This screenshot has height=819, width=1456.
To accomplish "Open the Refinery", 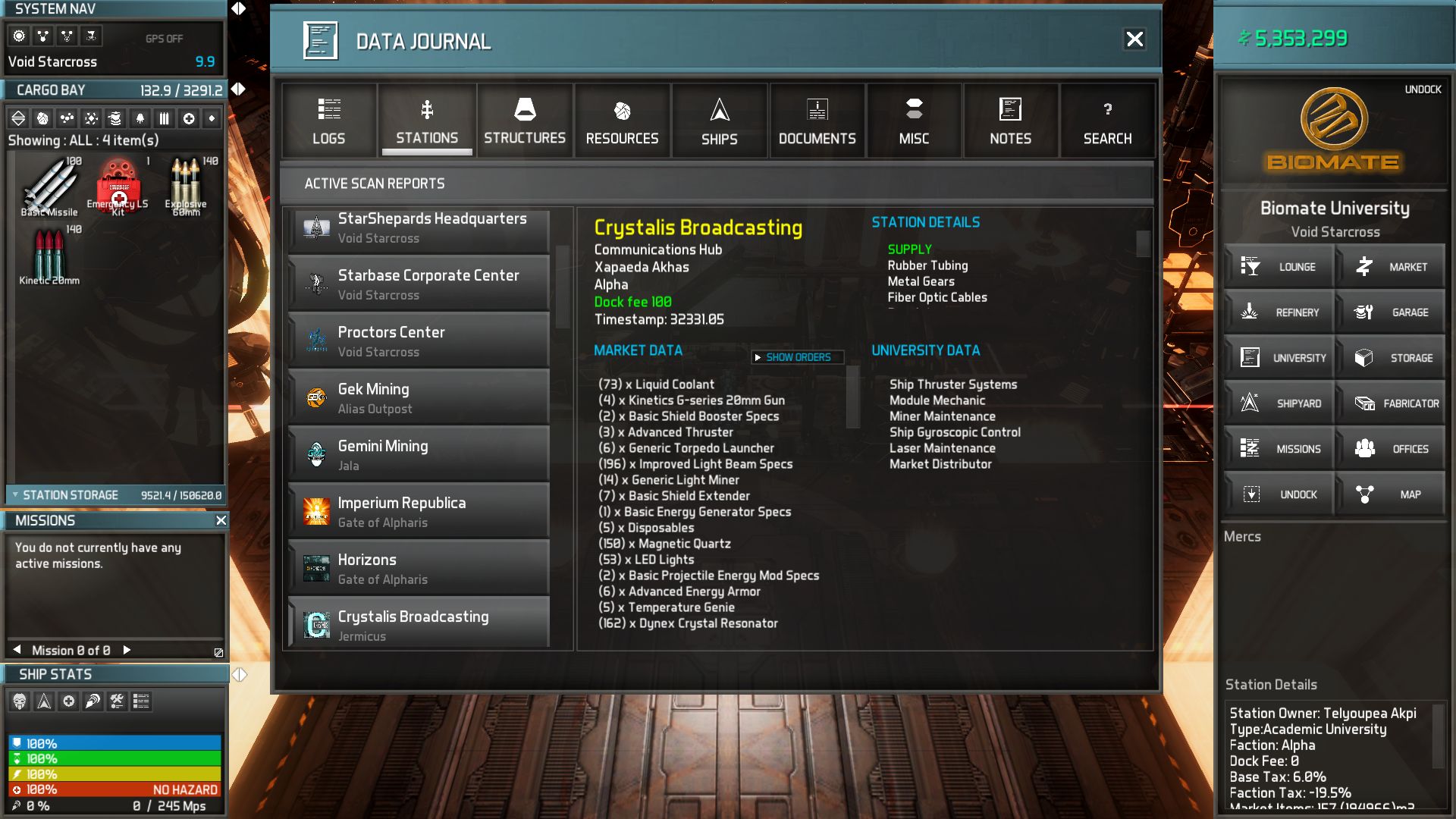I will 1279,312.
